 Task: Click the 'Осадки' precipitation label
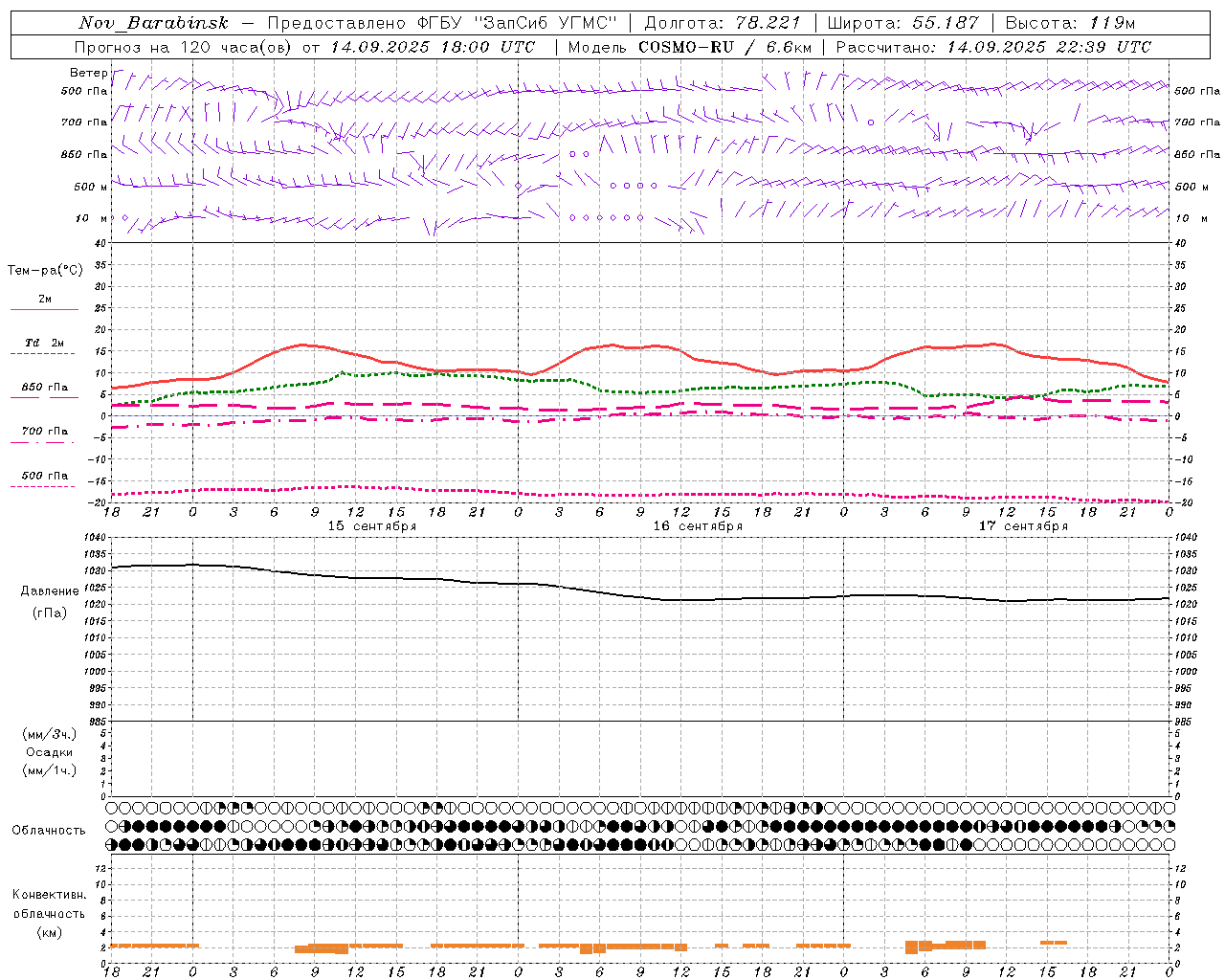[x=50, y=752]
